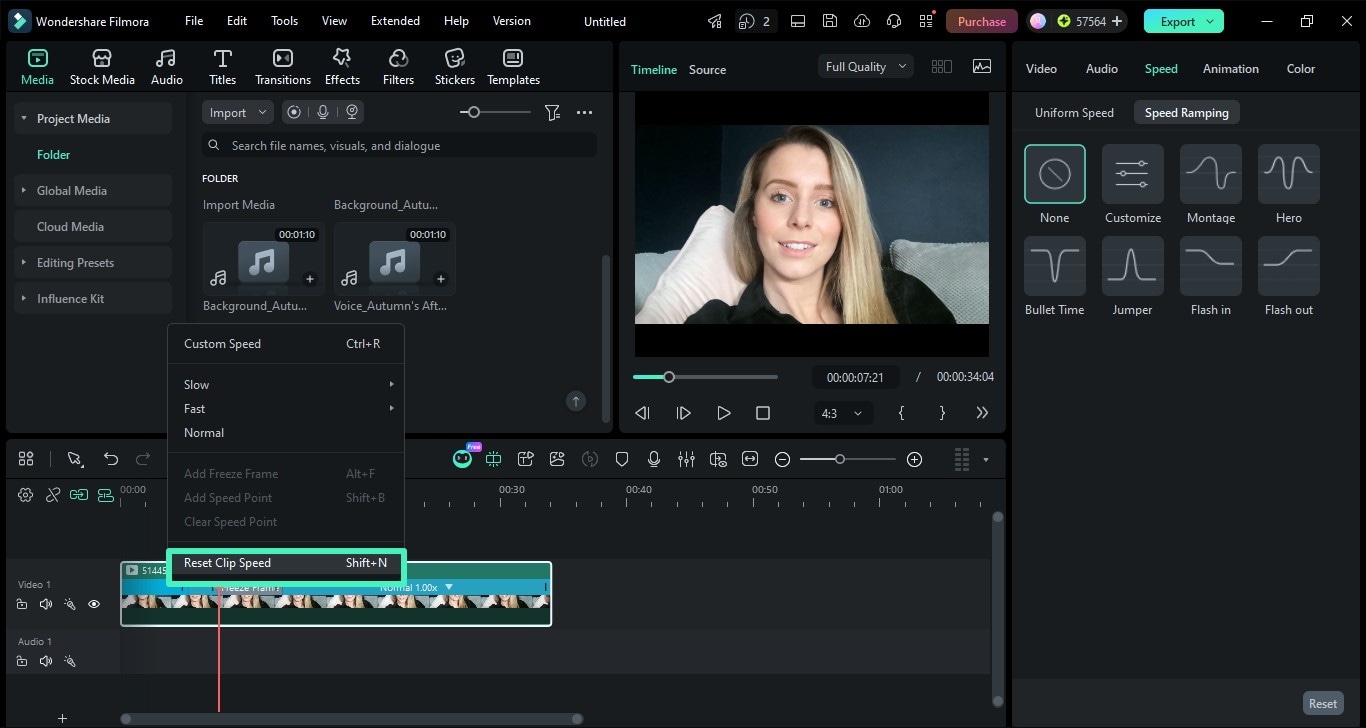1366x728 pixels.
Task: Open the Fast speed submenu
Action: tap(286, 409)
